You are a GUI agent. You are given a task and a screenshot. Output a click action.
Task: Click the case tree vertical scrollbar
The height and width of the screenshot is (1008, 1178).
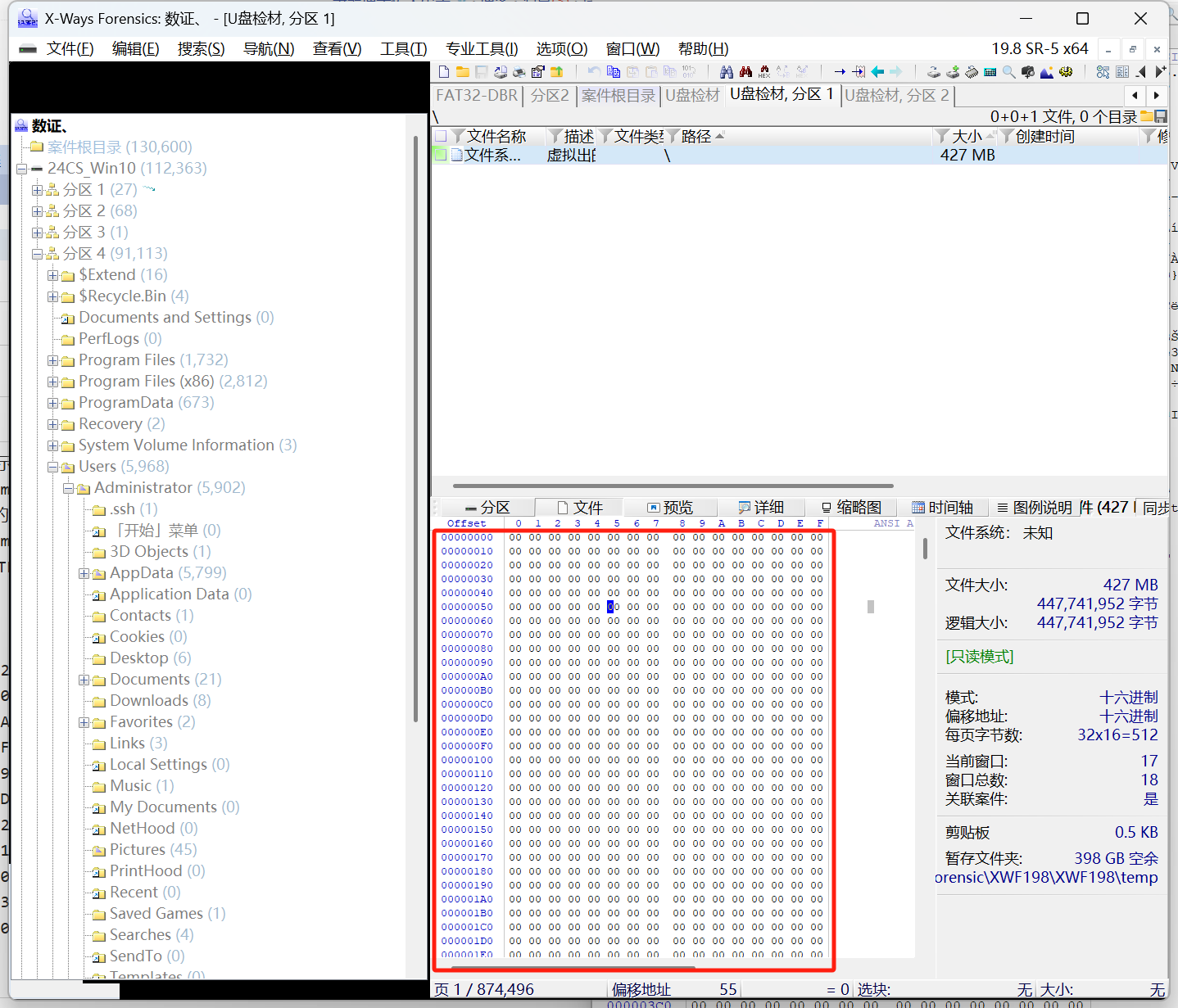tap(416, 428)
